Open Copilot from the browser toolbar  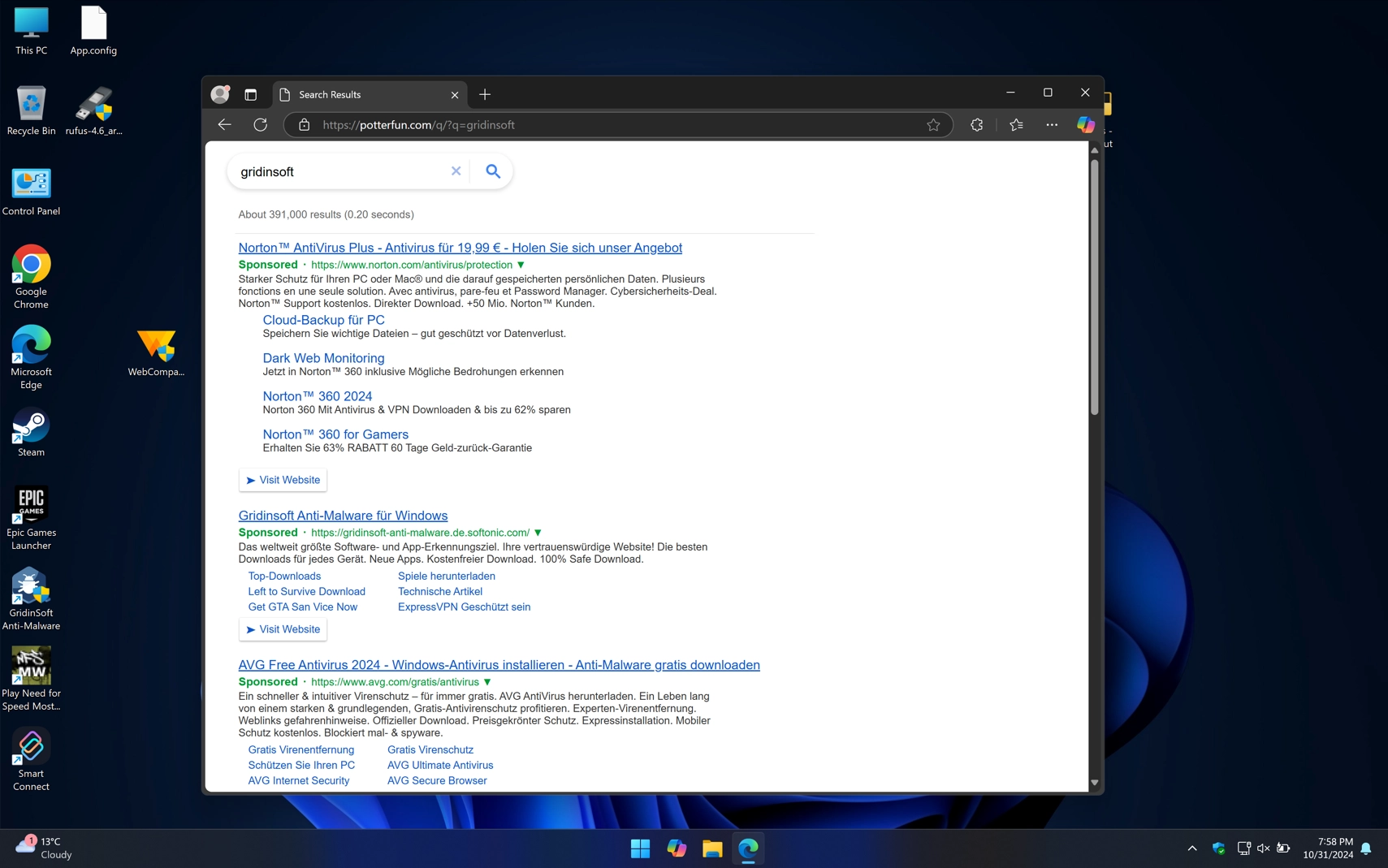pos(1085,124)
